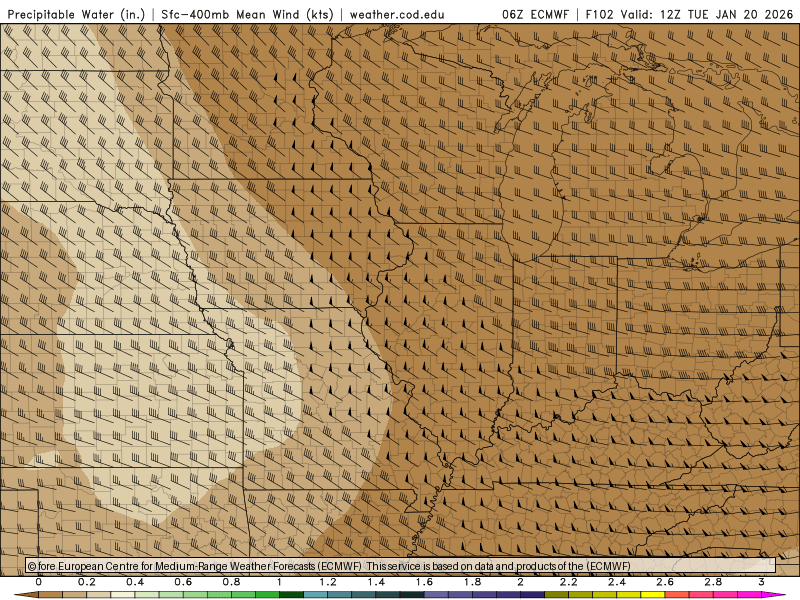Click the '1.6' color scale label
Screen dimensions: 800x600
point(424,582)
